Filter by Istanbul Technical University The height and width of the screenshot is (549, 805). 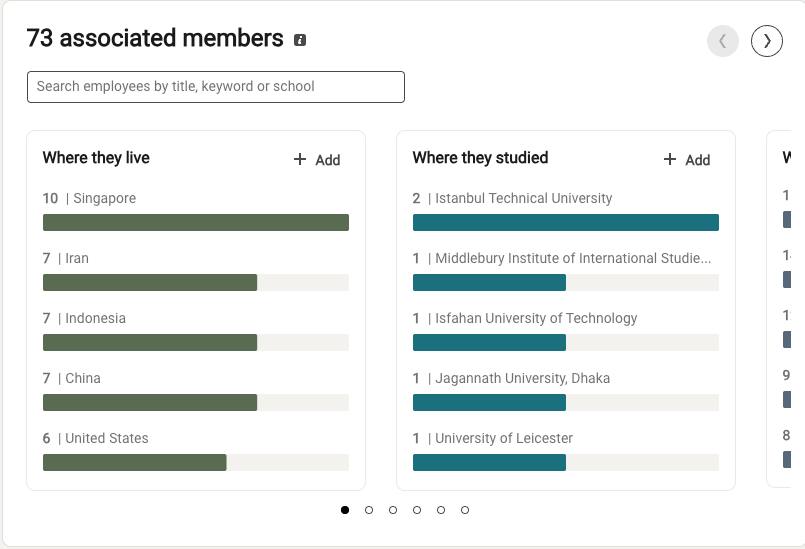click(565, 222)
